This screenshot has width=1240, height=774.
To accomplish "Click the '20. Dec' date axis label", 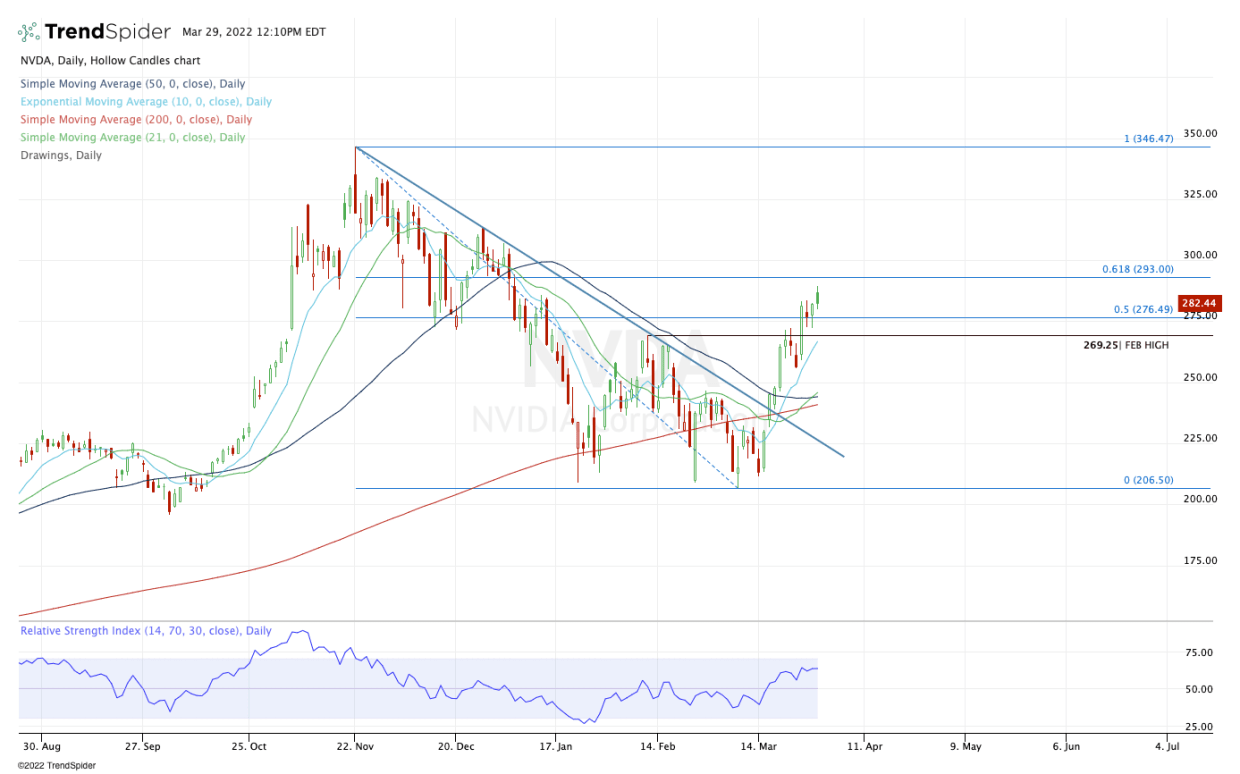I will [454, 746].
